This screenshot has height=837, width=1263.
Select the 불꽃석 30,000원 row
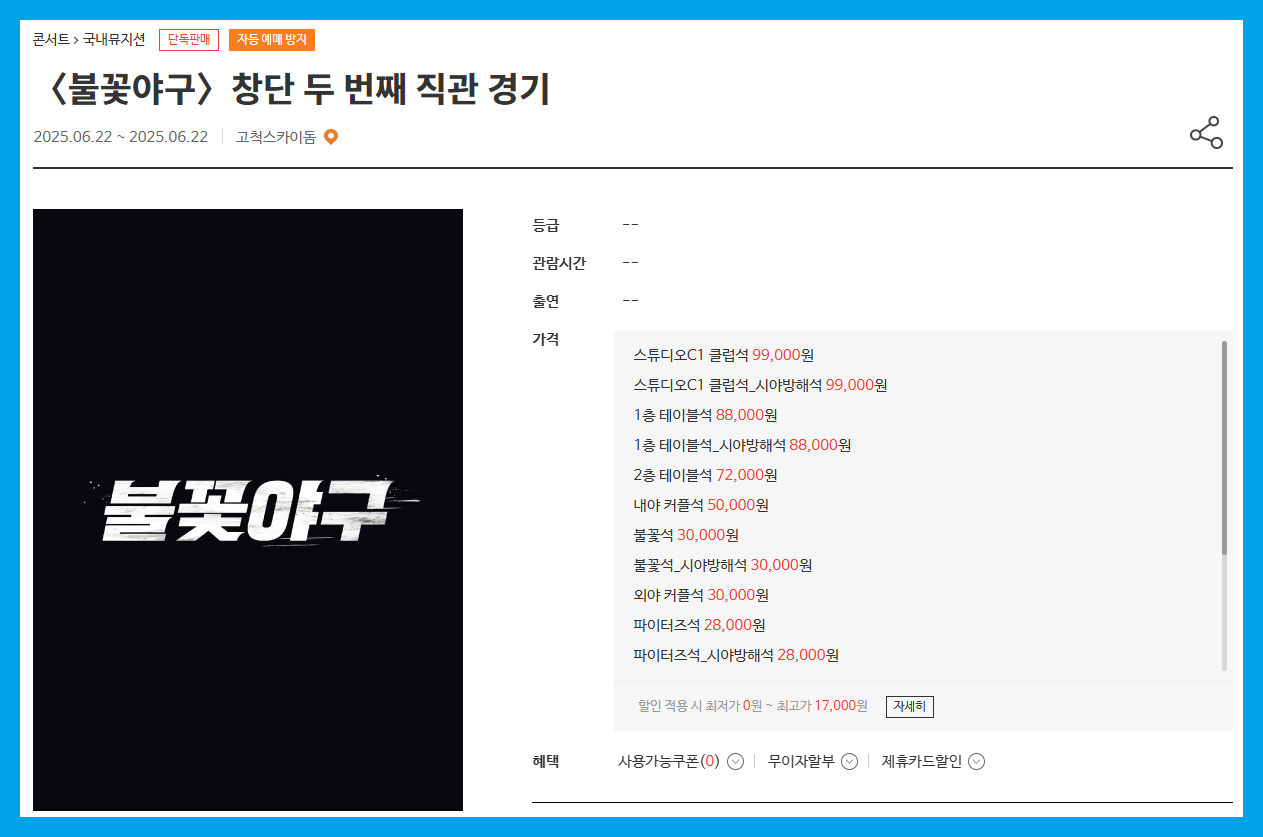point(686,535)
